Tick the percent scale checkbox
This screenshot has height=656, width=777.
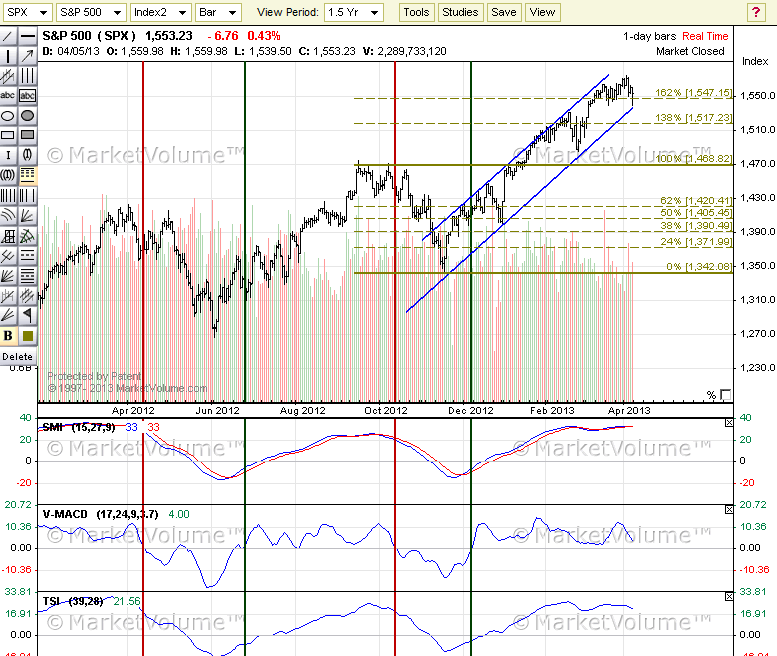point(726,395)
